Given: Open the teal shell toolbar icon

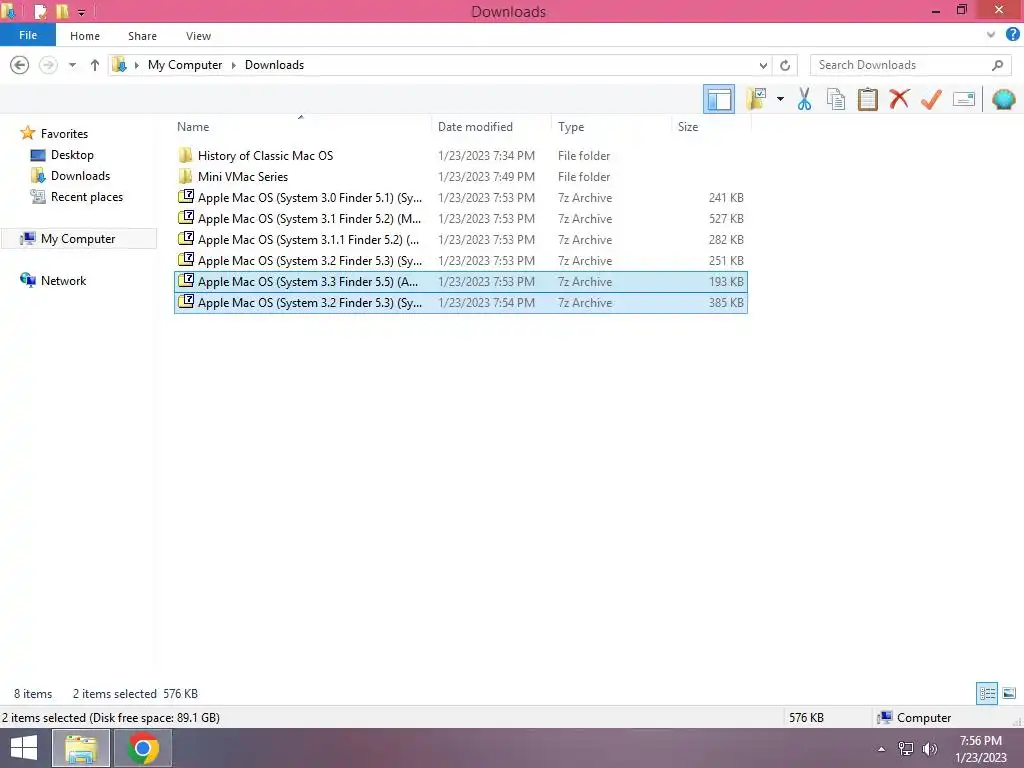Looking at the screenshot, I should pyautogui.click(x=1003, y=99).
